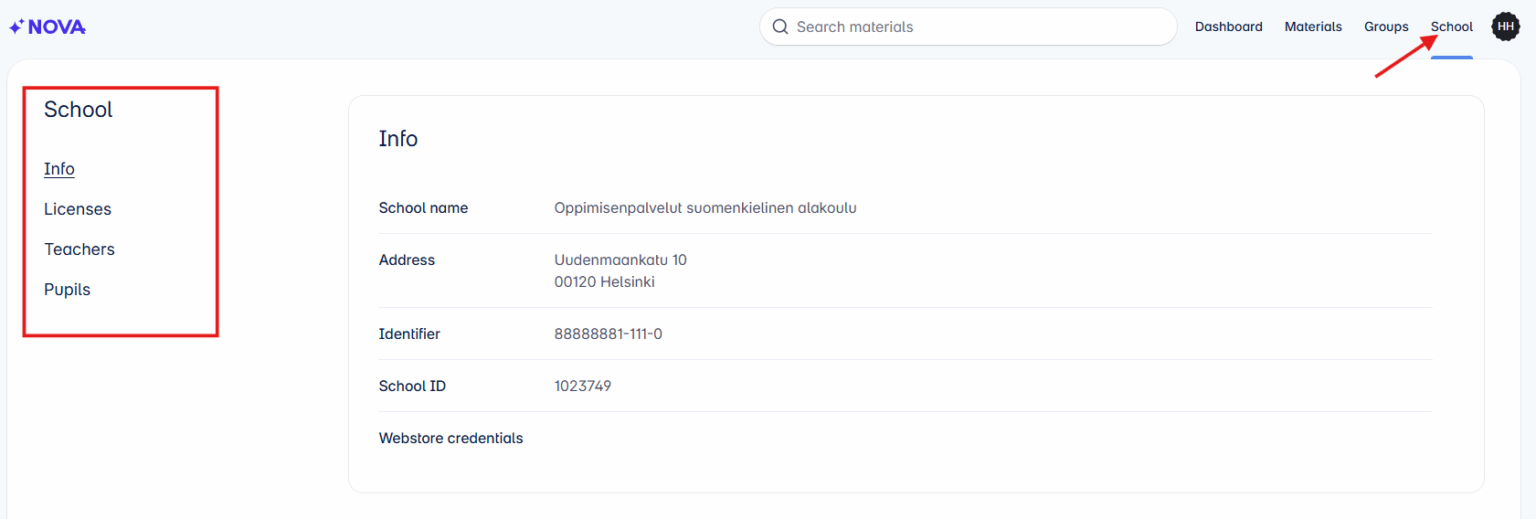Go to the Dashboard page
Image resolution: width=1536 pixels, height=519 pixels.
(1228, 27)
